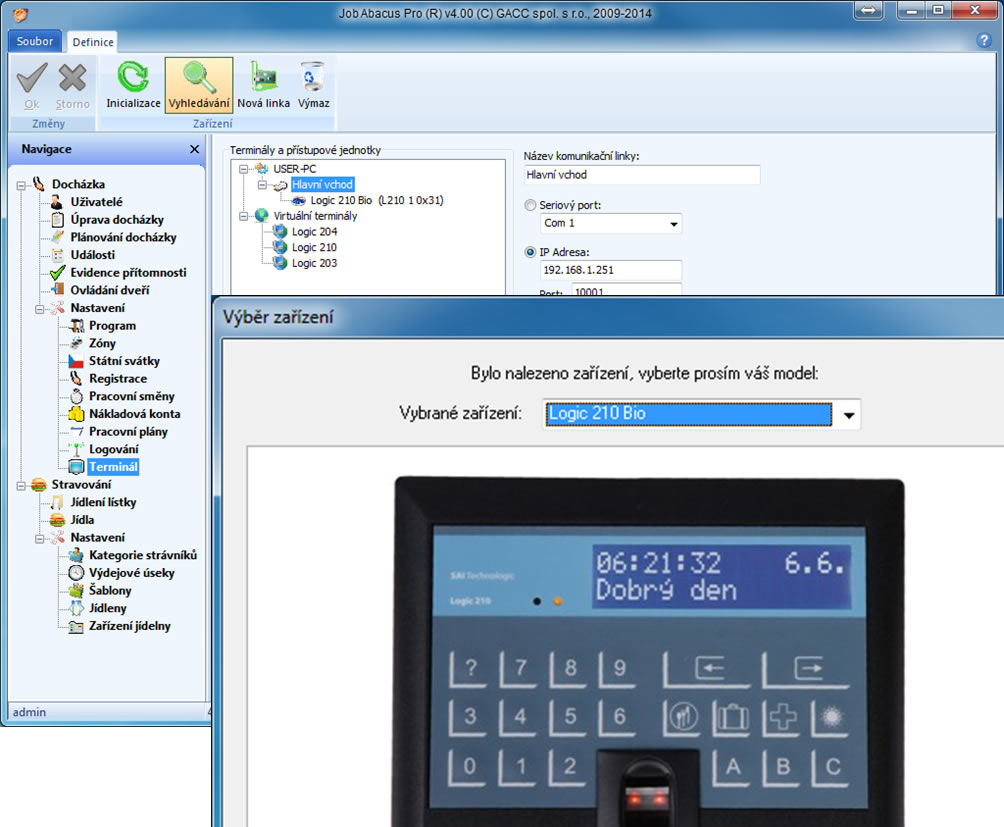
Task: Open Státní svátky holidays item
Action: pyautogui.click(x=124, y=361)
